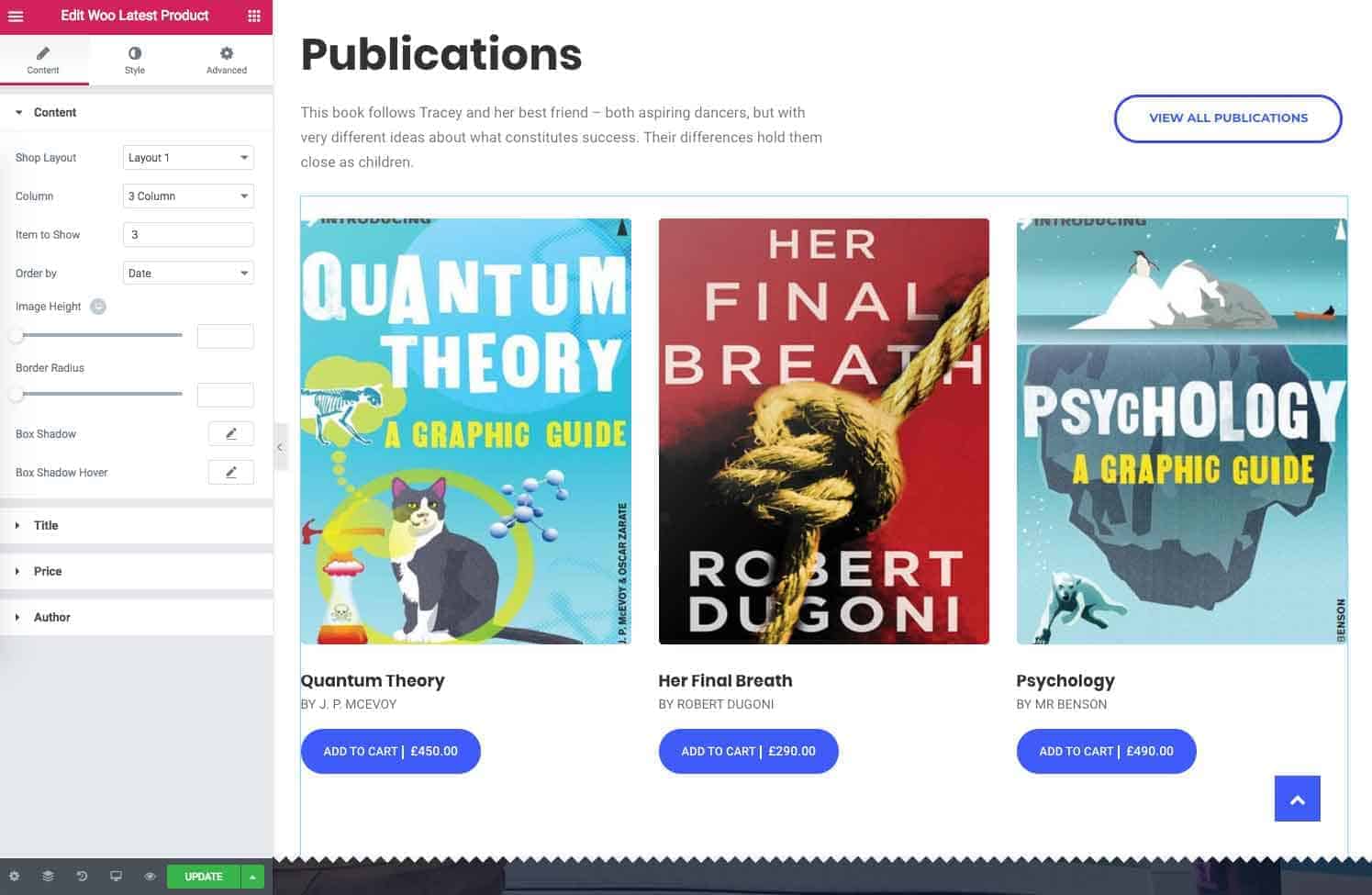Open revision history icon
Viewport: 1372px width, 895px height.
[x=82, y=876]
